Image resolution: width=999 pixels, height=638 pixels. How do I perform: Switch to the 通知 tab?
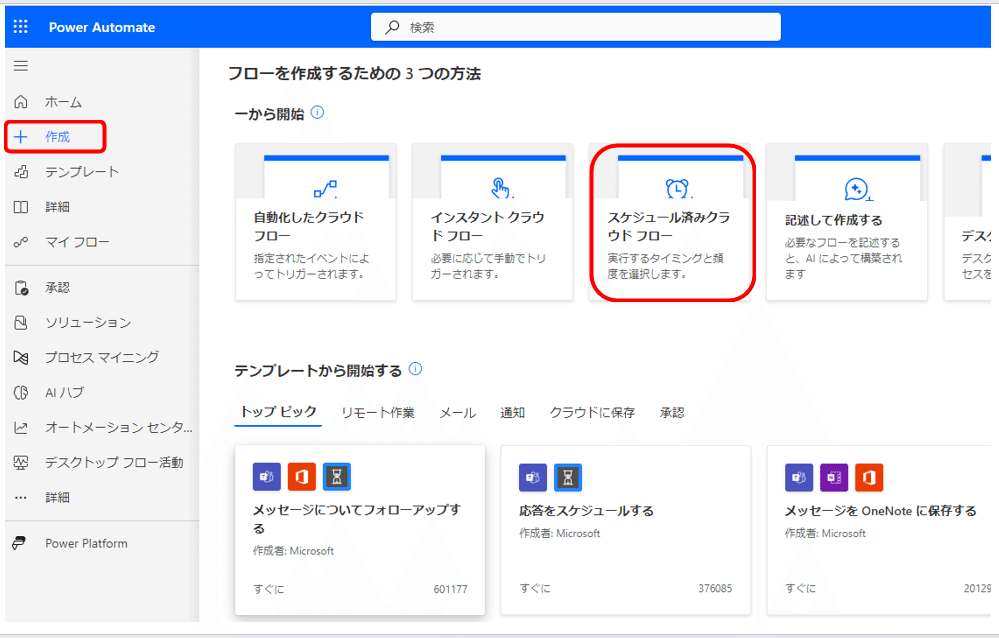point(512,412)
